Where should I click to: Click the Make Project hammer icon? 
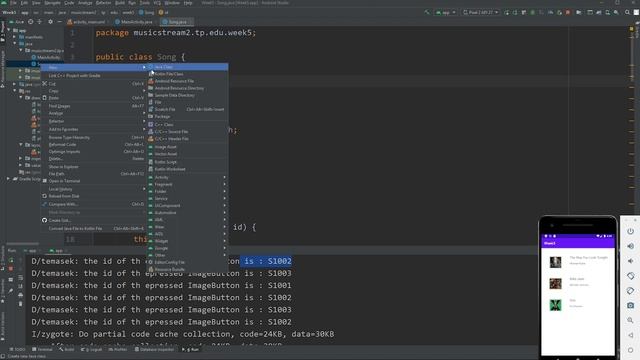tap(427, 12)
